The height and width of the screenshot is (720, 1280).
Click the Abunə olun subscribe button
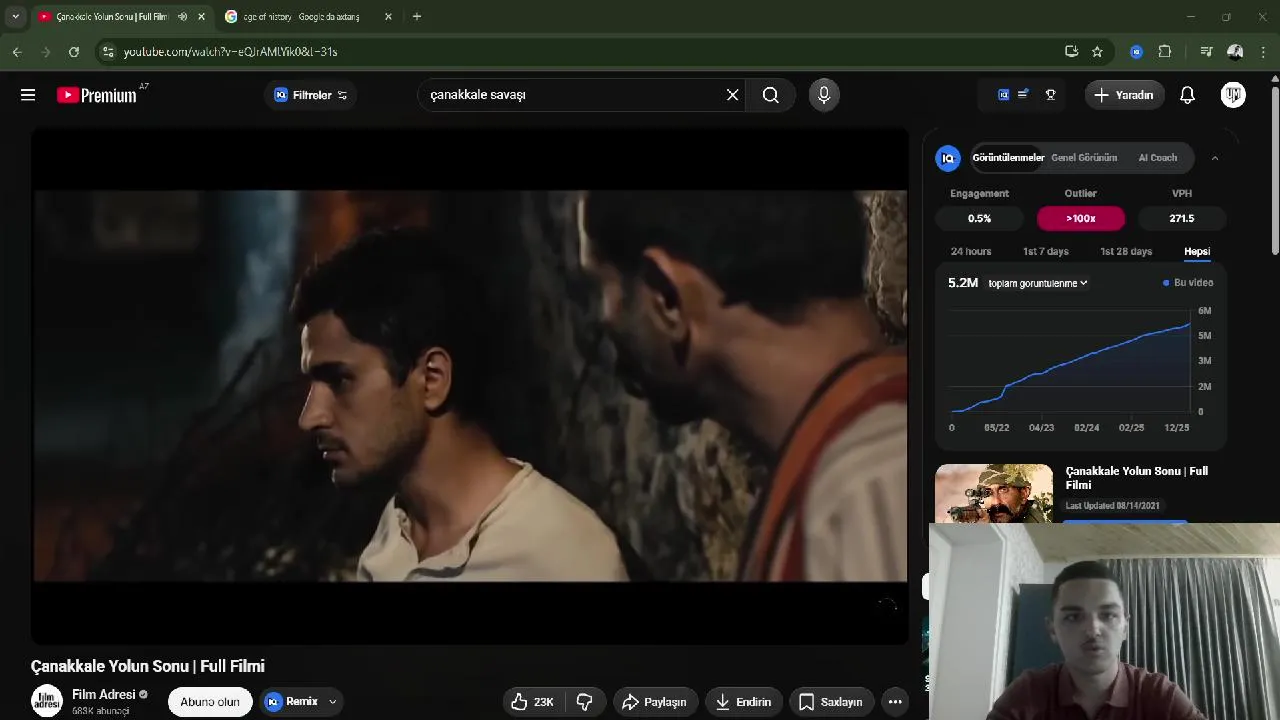(210, 702)
